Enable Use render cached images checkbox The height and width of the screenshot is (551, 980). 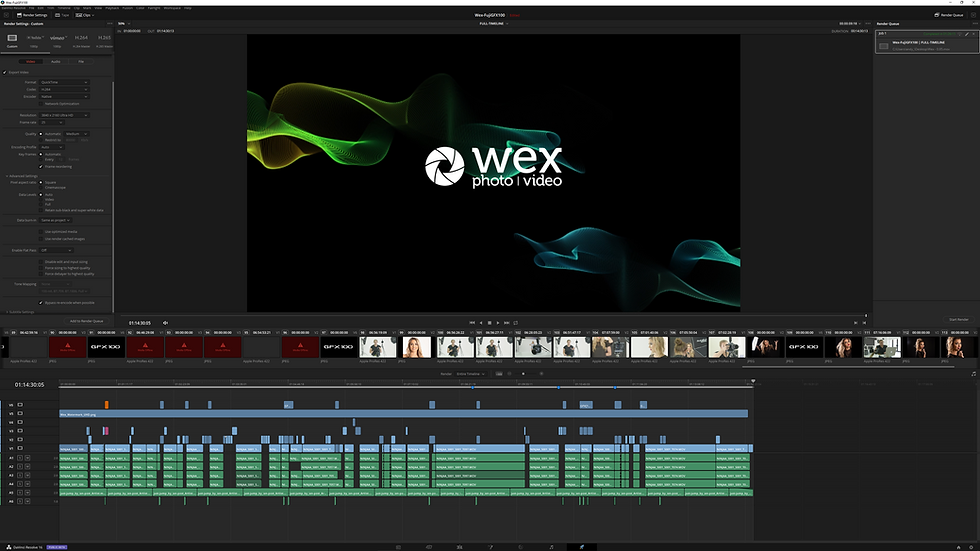point(41,239)
